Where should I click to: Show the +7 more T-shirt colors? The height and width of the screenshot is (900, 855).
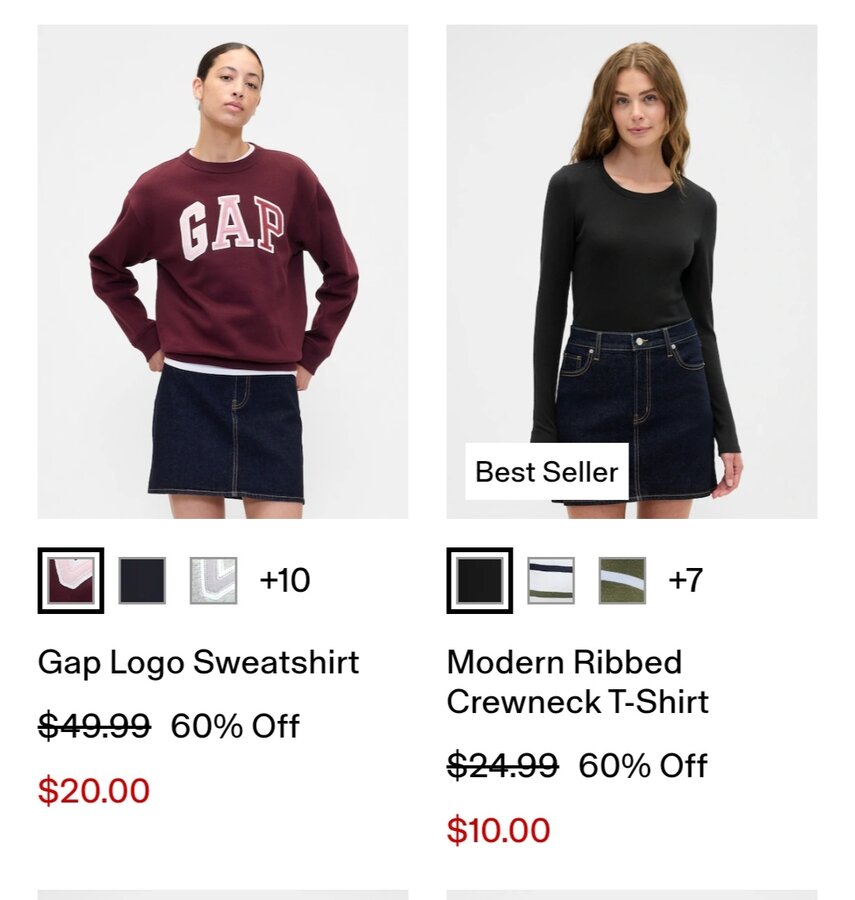coord(686,580)
